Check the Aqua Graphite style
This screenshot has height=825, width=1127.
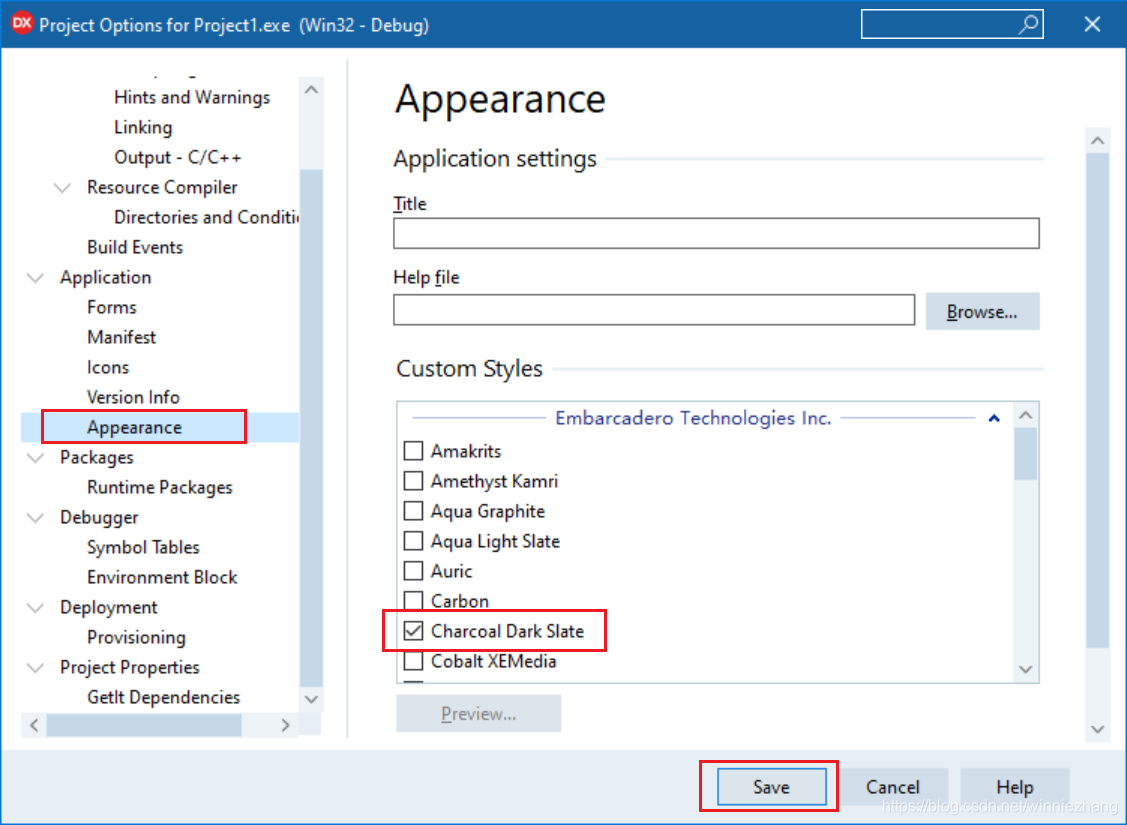click(413, 511)
